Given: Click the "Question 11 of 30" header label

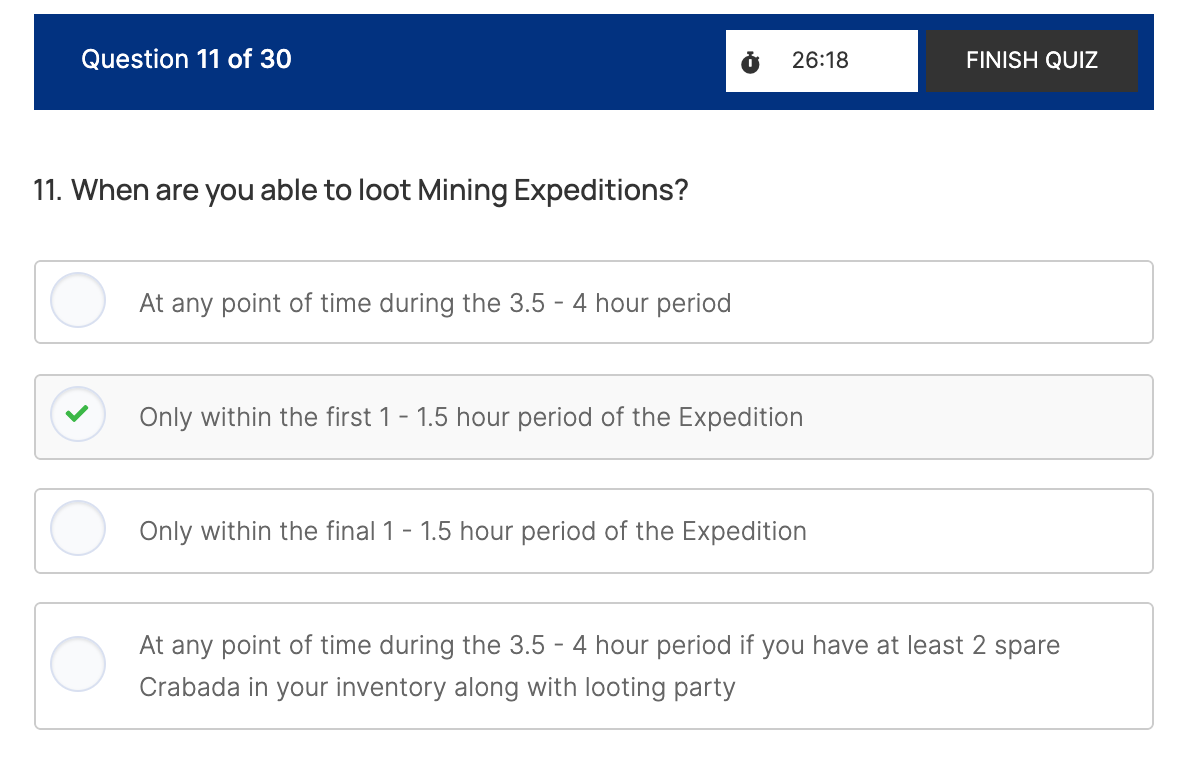Looking at the screenshot, I should tap(186, 59).
